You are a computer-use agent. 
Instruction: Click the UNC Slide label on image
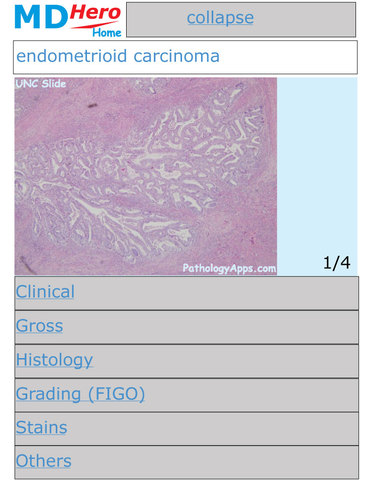click(41, 83)
